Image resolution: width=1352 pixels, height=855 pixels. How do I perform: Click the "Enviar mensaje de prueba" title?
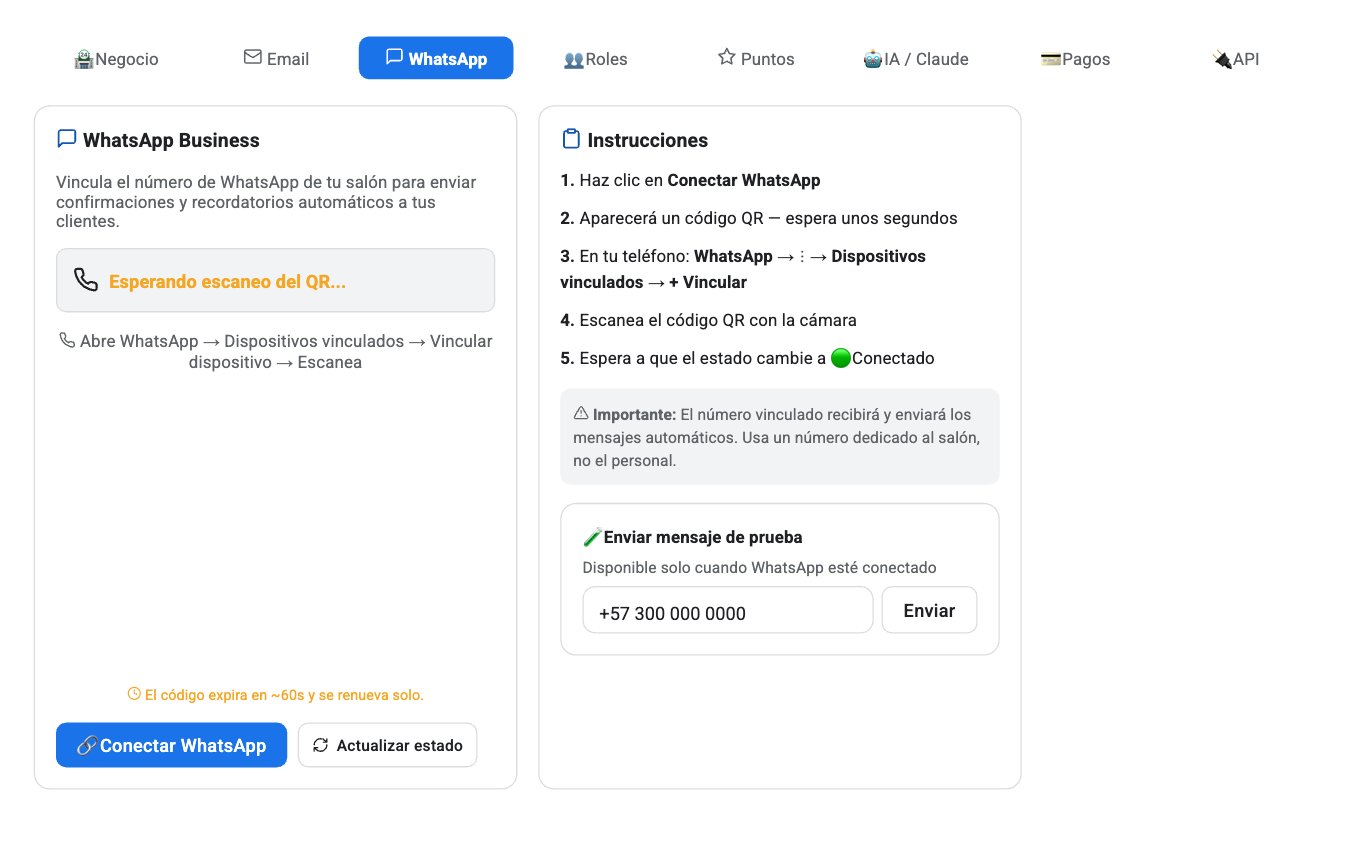[x=703, y=537]
